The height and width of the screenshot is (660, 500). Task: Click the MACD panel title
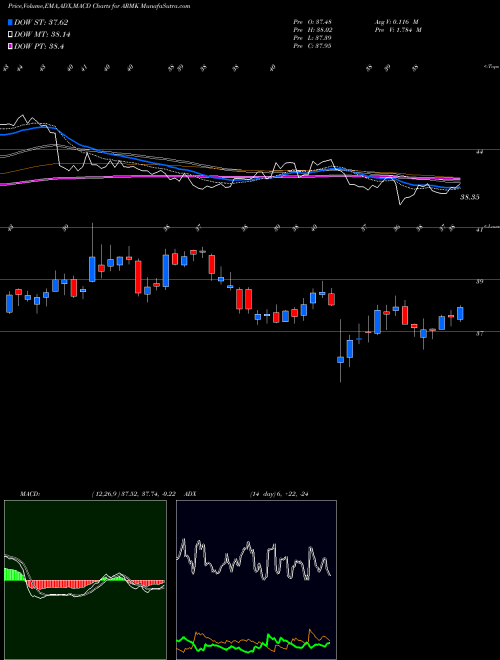pos(29,494)
